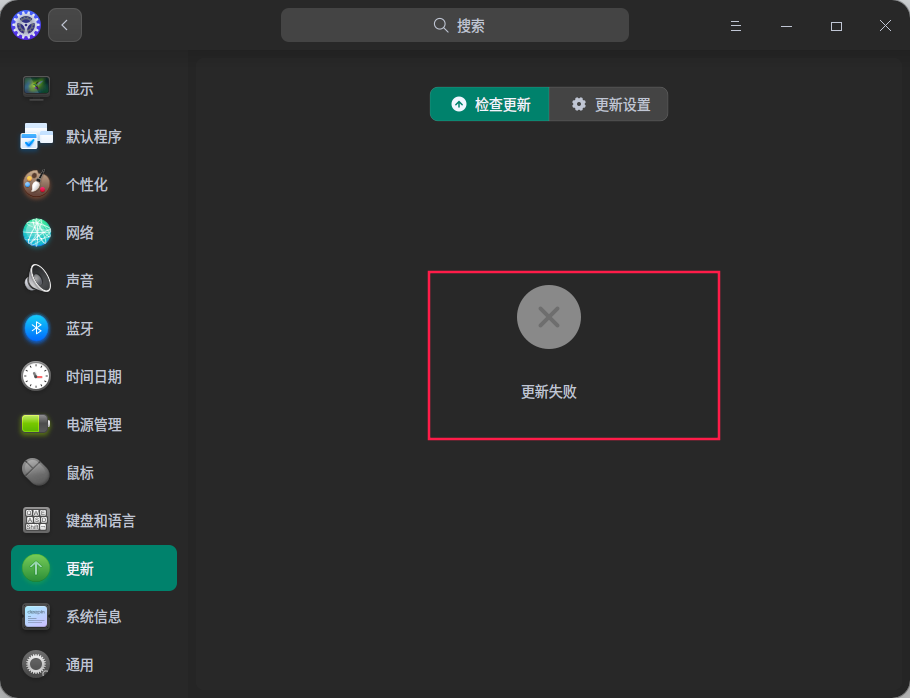
Task: Open the 通用 gear icon
Action: [36, 664]
